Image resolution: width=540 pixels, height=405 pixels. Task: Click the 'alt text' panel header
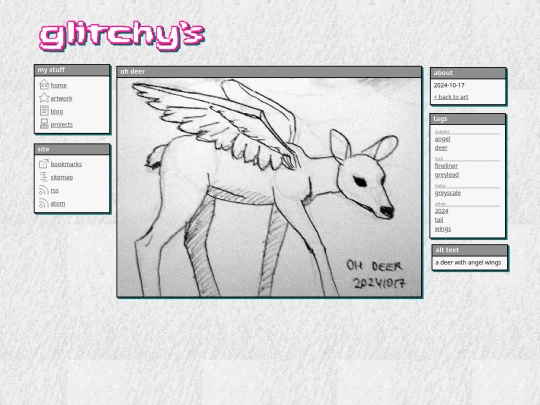(469, 250)
